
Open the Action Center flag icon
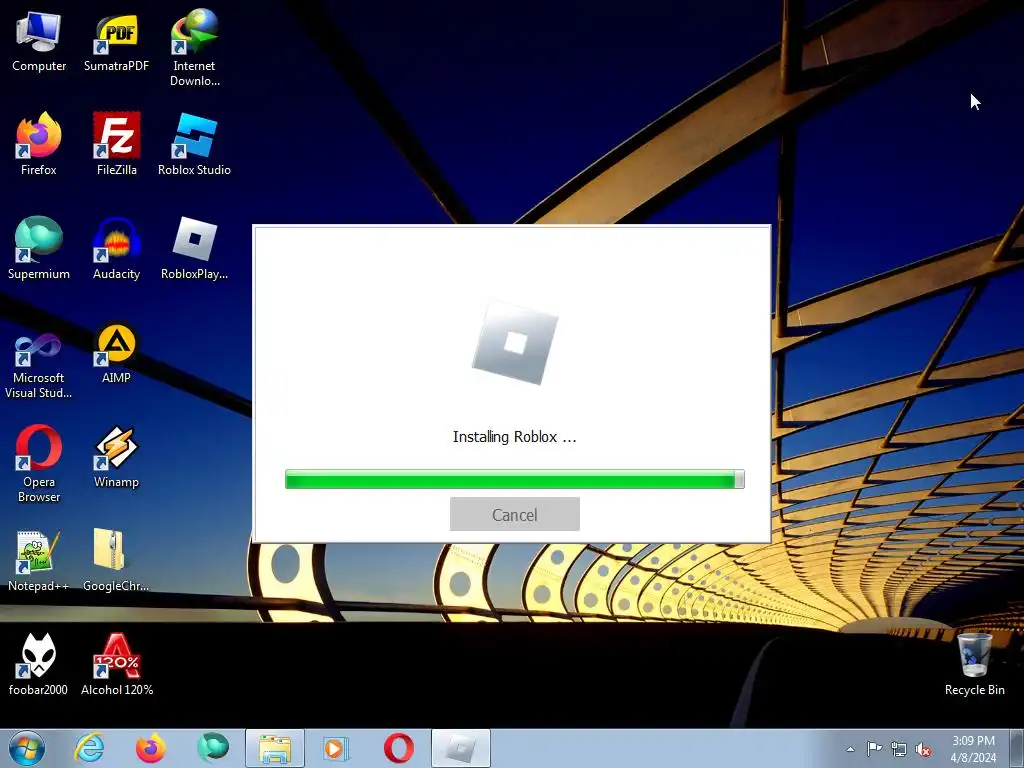(874, 749)
